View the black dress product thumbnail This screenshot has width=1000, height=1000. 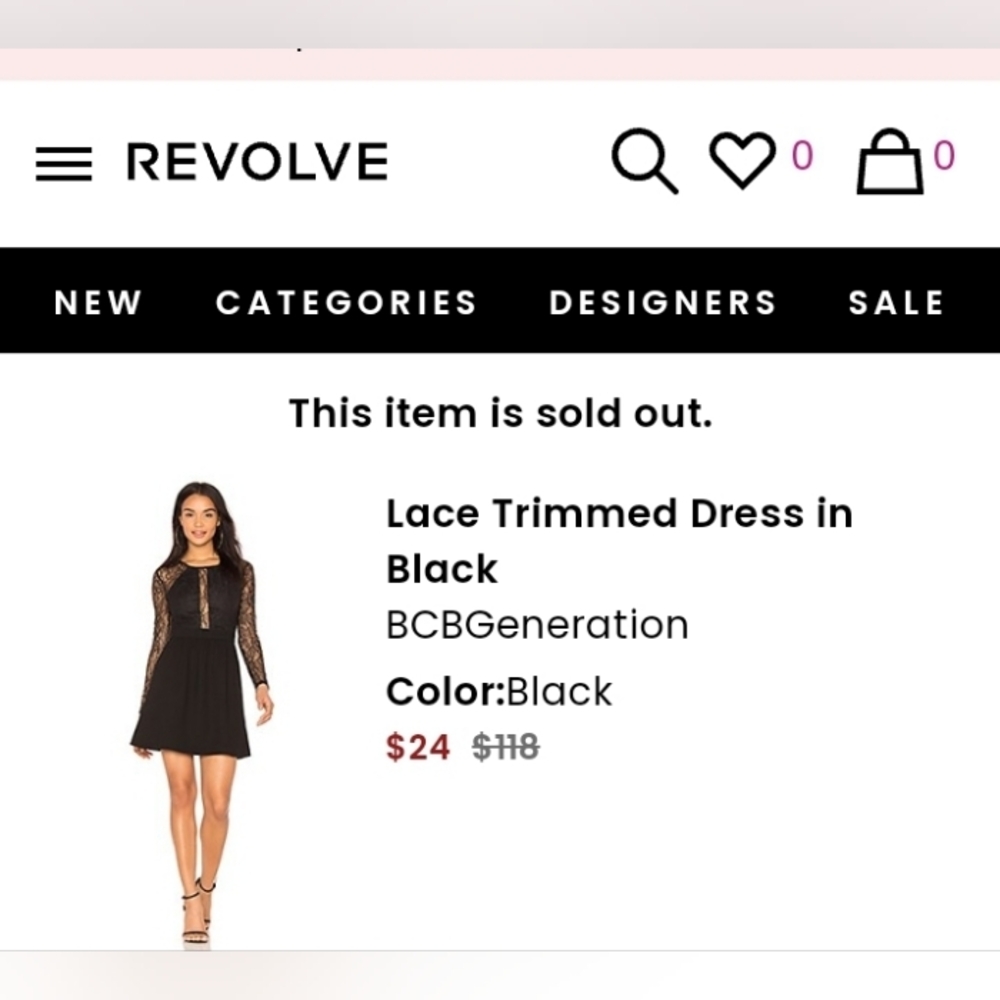(201, 714)
